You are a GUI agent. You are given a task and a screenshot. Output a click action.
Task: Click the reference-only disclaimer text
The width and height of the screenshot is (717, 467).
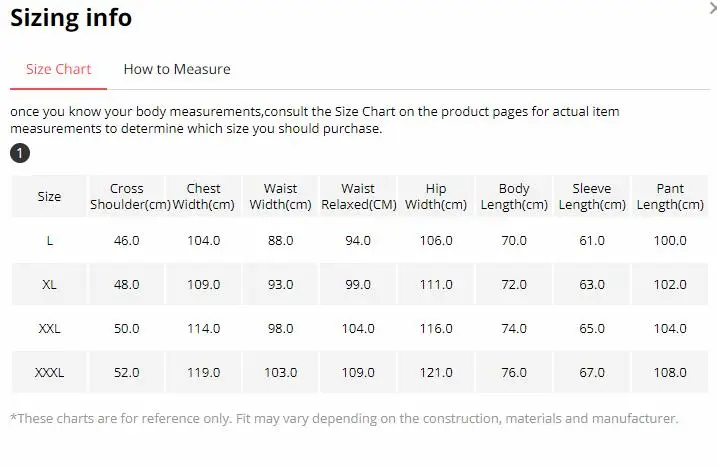tap(344, 419)
